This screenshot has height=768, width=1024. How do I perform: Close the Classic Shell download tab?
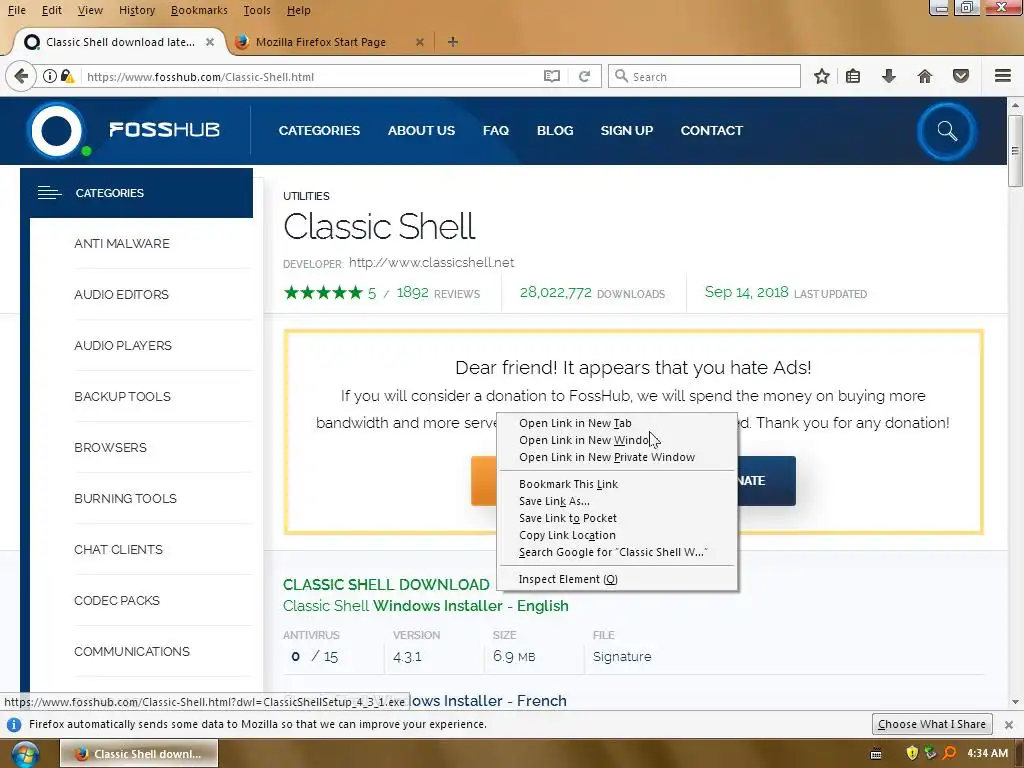210,42
